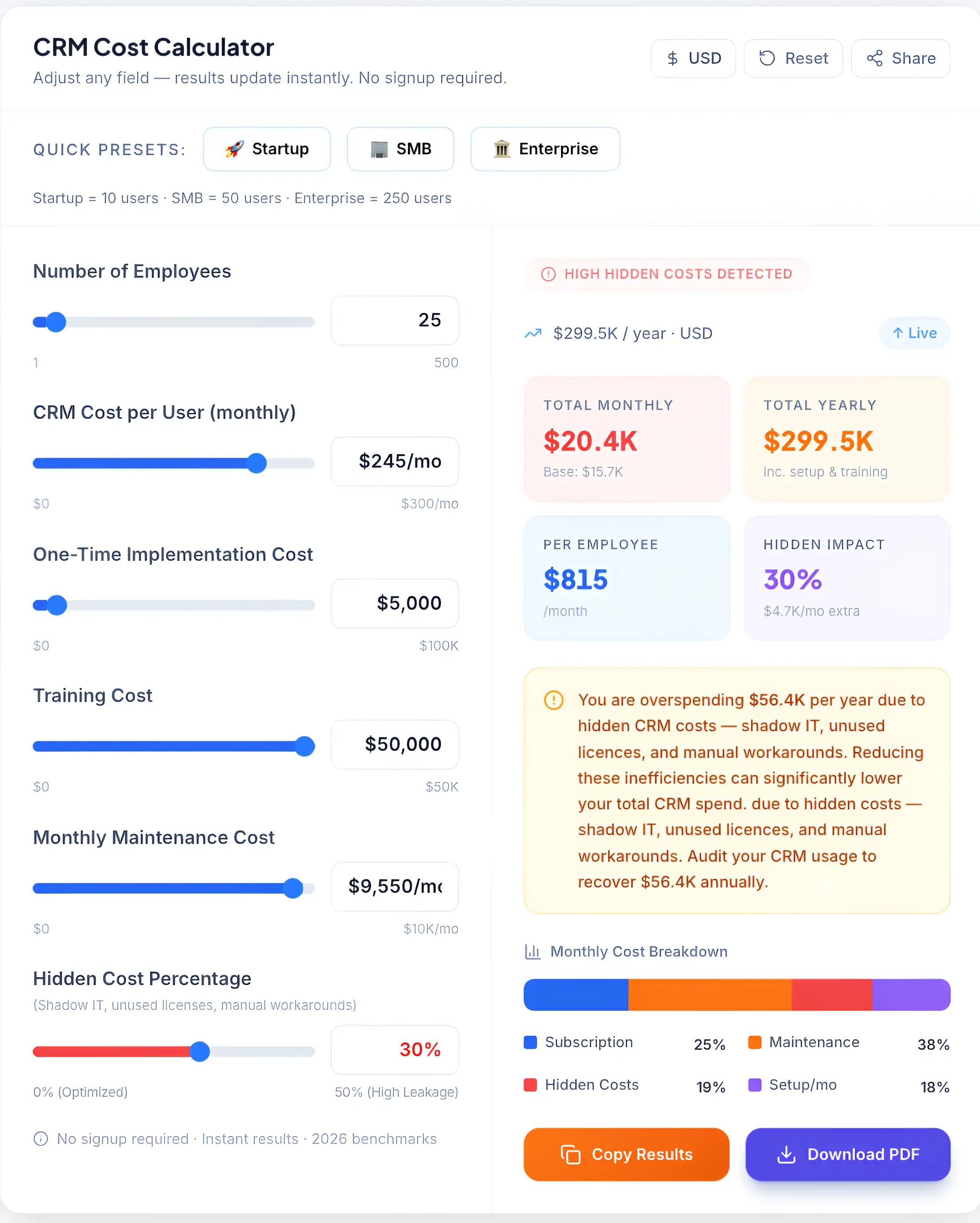This screenshot has height=1223, width=980.
Task: Click the Share icon
Action: point(875,58)
